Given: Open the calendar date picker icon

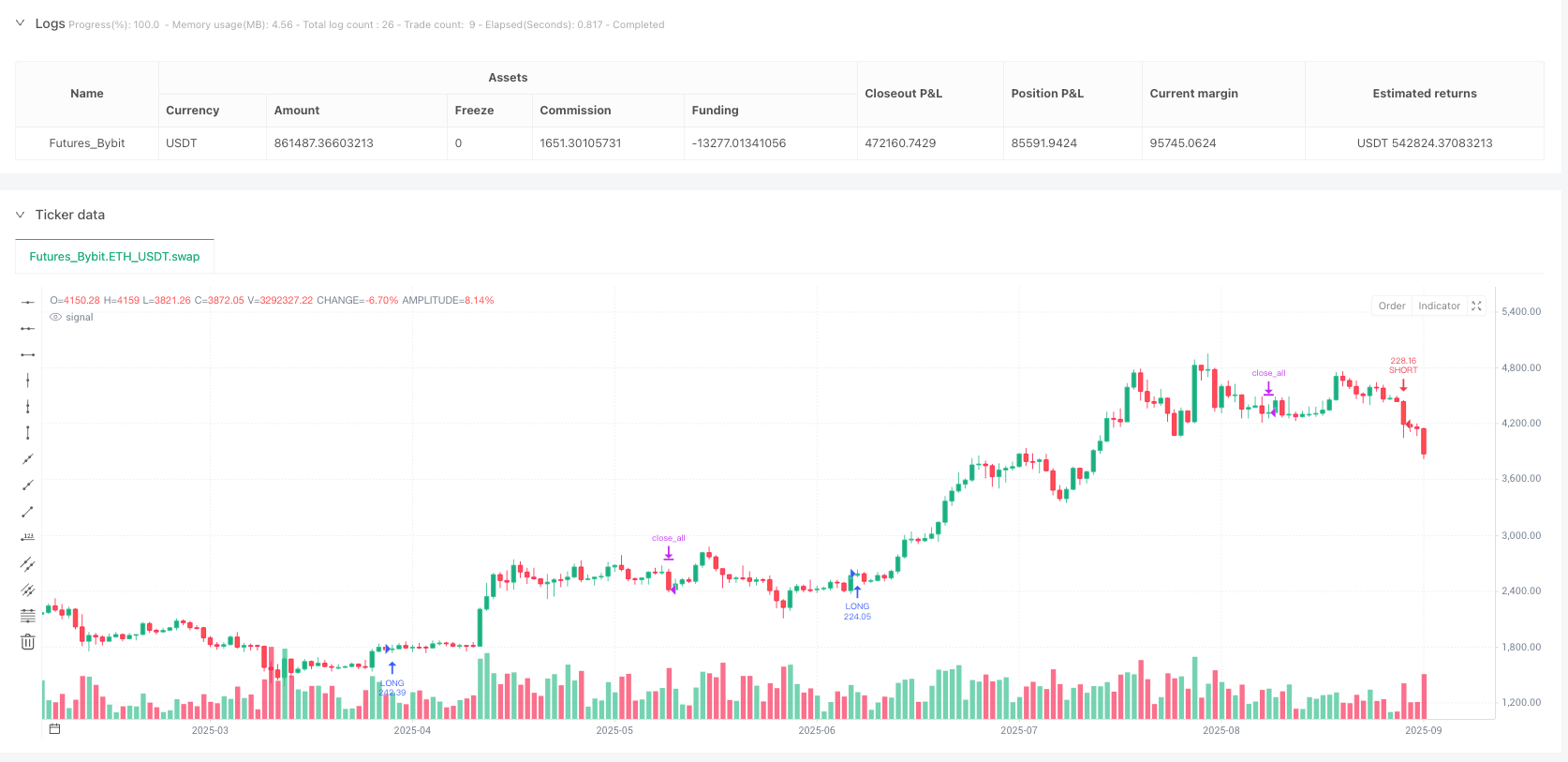Looking at the screenshot, I should (x=54, y=729).
